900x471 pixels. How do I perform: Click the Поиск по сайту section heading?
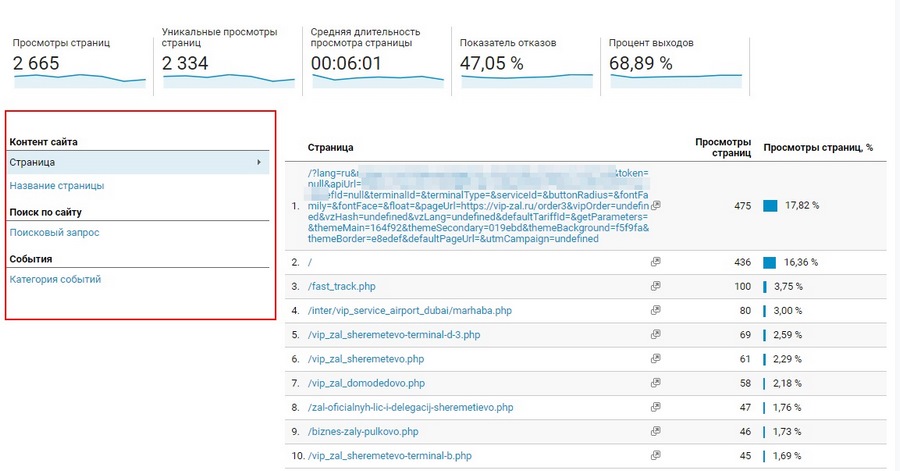point(45,212)
